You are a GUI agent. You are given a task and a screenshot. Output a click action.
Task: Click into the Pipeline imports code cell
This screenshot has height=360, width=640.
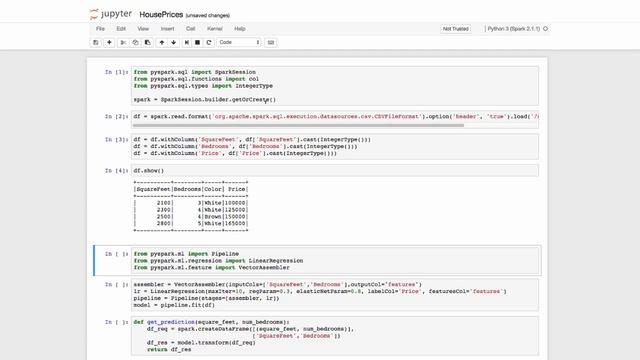pyautogui.click(x=335, y=260)
